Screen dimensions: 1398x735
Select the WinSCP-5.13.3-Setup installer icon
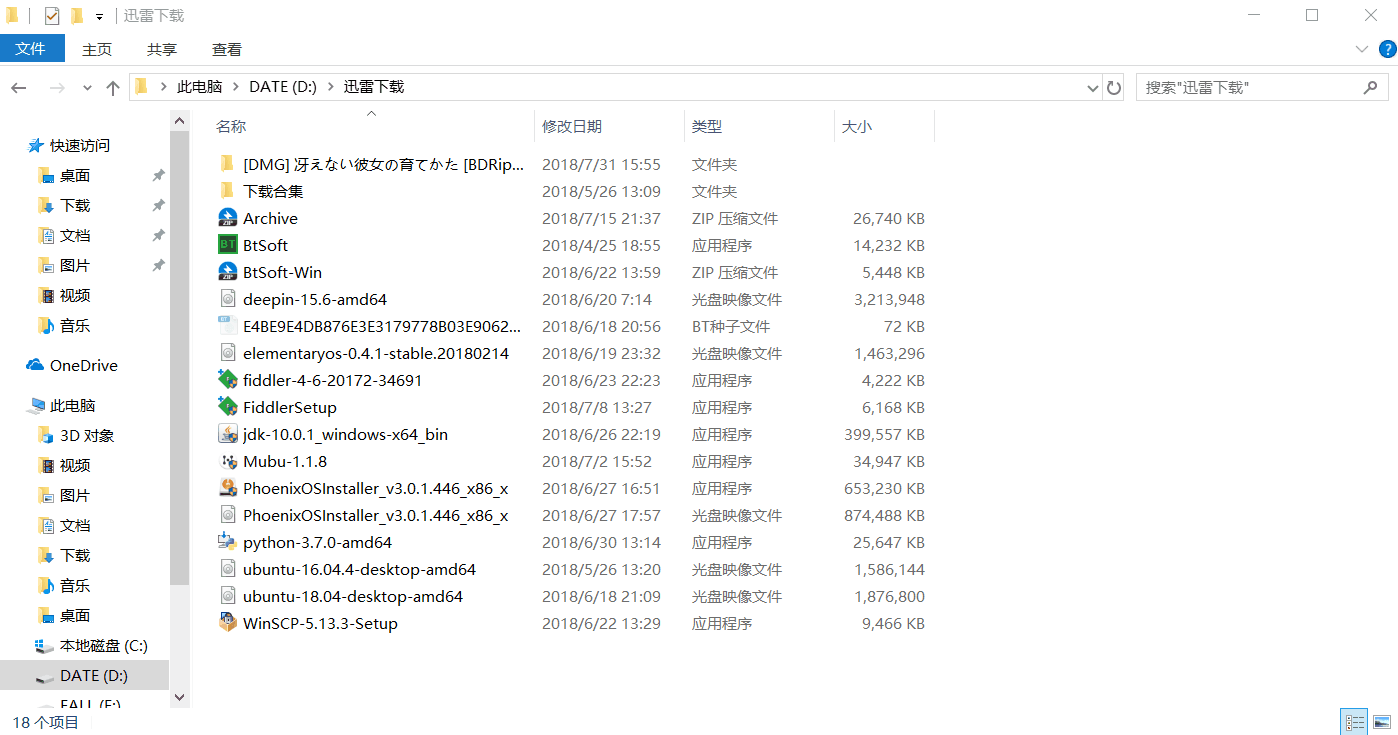click(x=227, y=623)
